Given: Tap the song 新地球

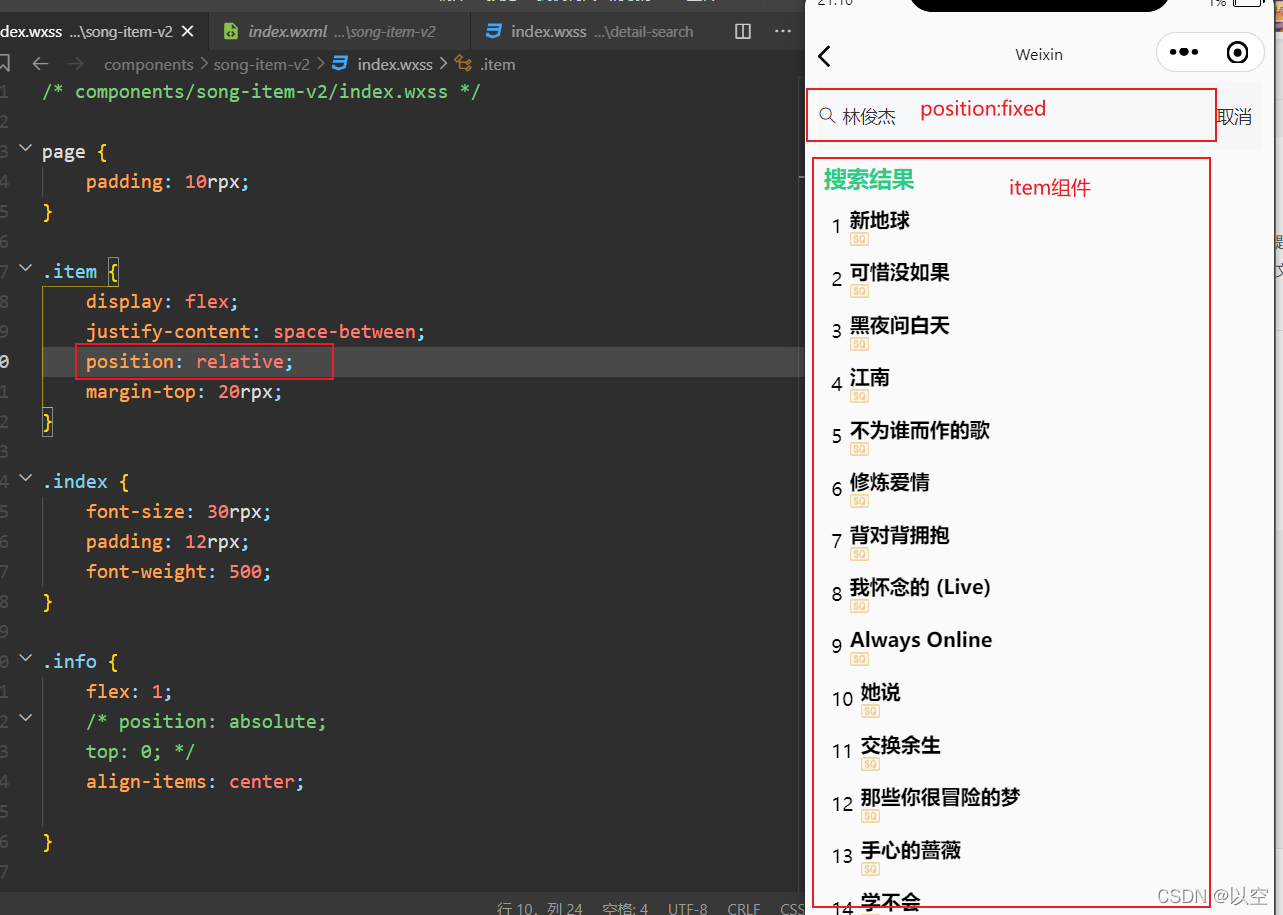Looking at the screenshot, I should (x=880, y=220).
